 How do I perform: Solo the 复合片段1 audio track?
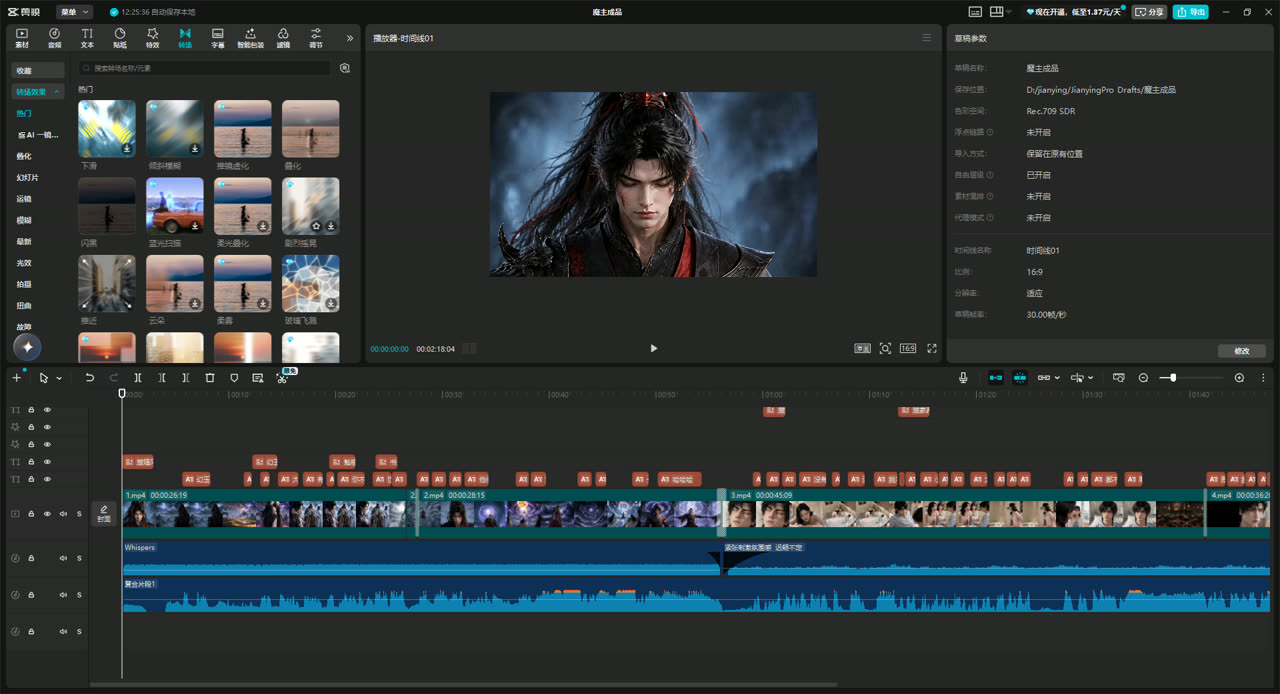click(79, 595)
